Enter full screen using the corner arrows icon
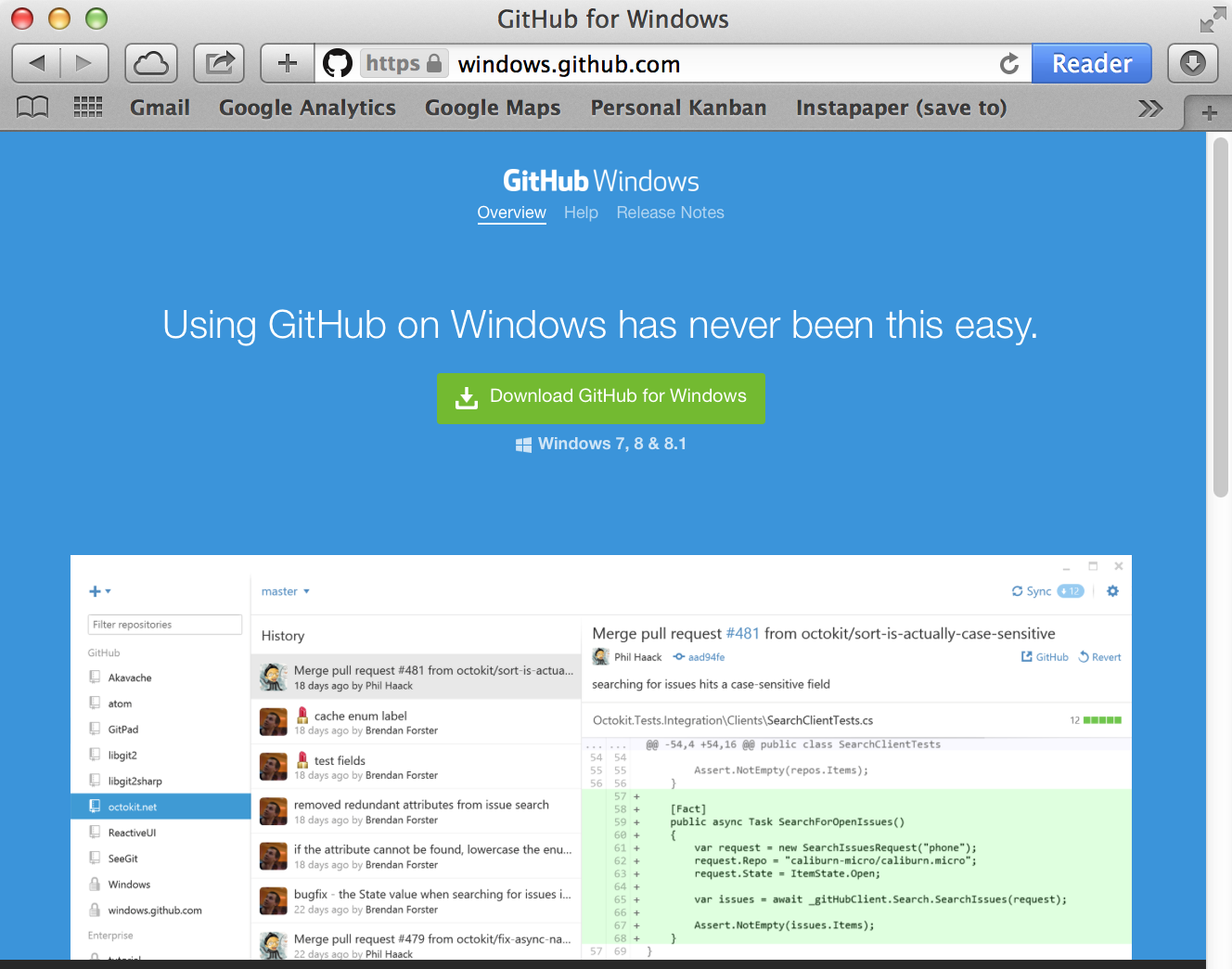The image size is (1232, 969). (x=1212, y=19)
